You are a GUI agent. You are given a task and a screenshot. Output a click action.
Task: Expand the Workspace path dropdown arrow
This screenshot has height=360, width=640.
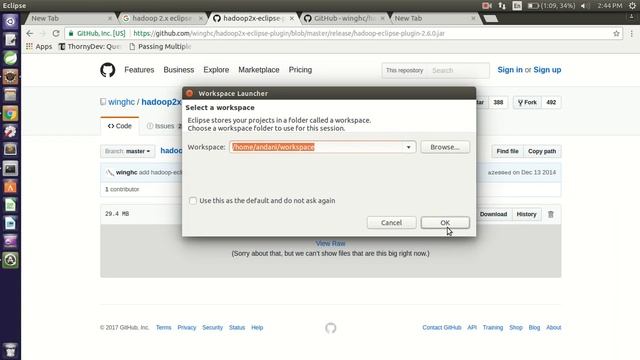(x=408, y=147)
